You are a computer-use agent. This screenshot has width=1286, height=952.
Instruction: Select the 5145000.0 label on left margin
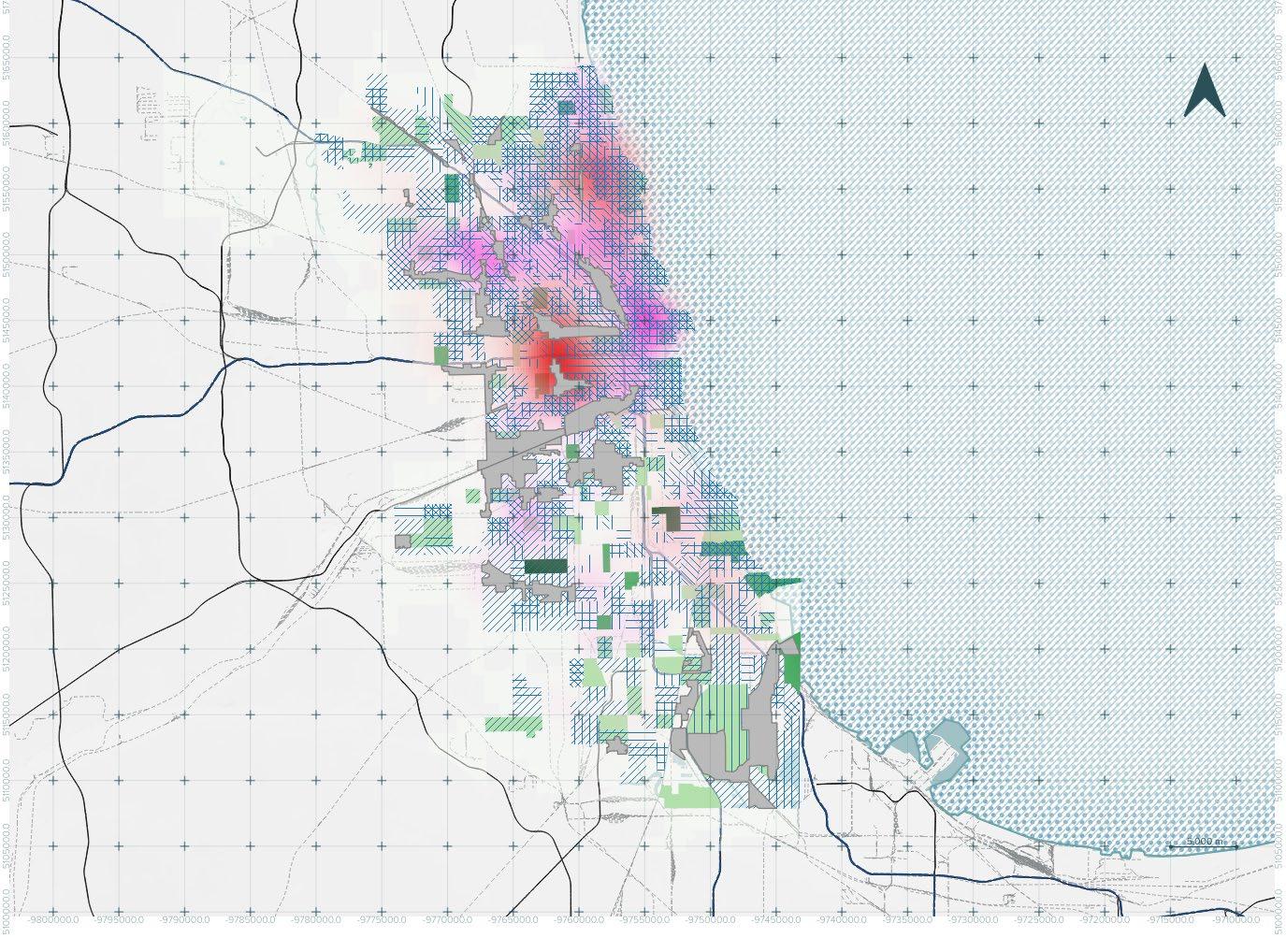[8, 319]
